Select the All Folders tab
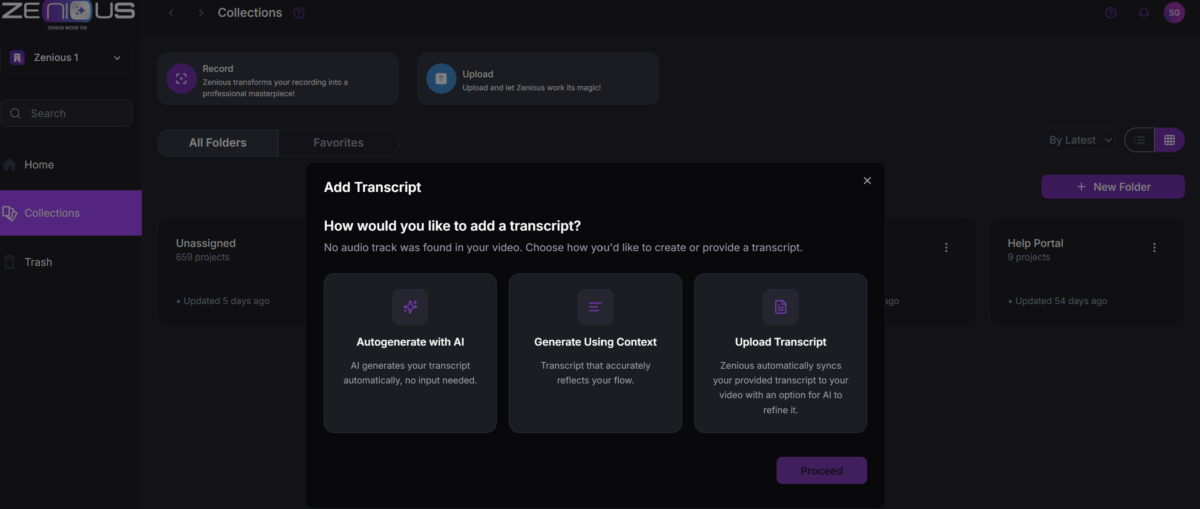This screenshot has width=1200, height=509. tap(218, 143)
